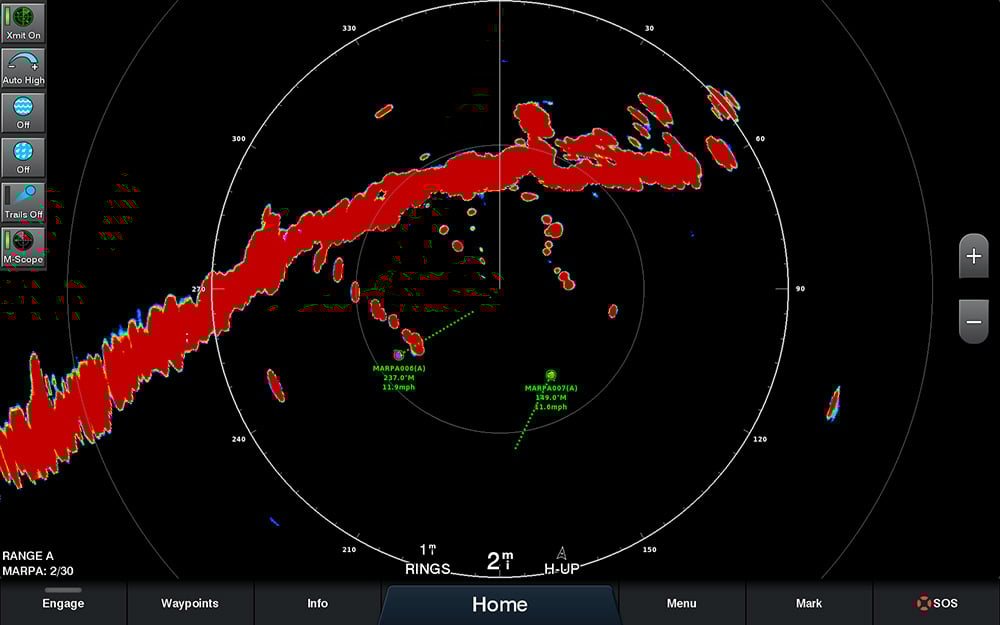Open the Menu options

click(682, 604)
